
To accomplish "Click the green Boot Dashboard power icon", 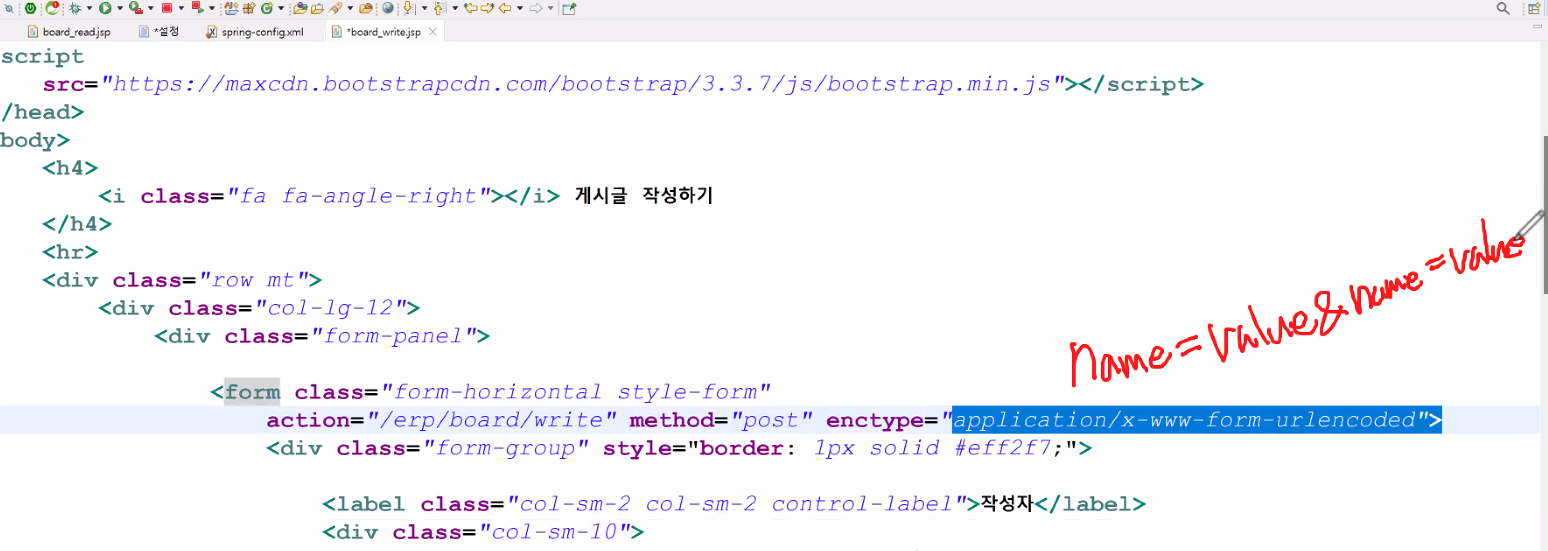I will point(30,8).
